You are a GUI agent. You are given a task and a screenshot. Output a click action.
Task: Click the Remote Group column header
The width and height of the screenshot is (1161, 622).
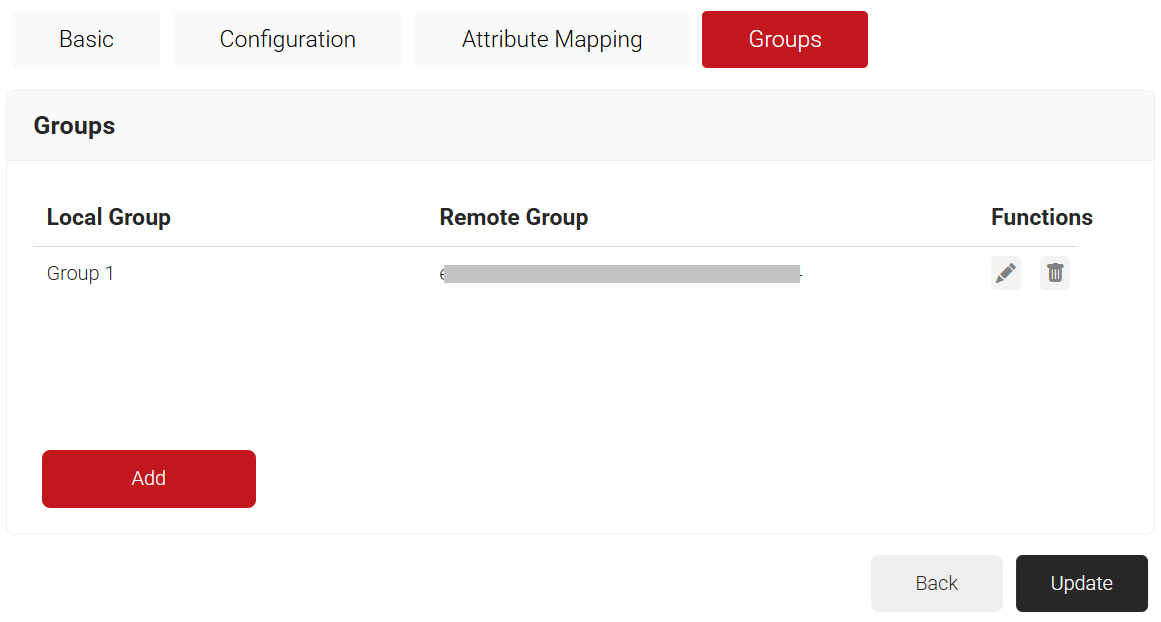[513, 217]
